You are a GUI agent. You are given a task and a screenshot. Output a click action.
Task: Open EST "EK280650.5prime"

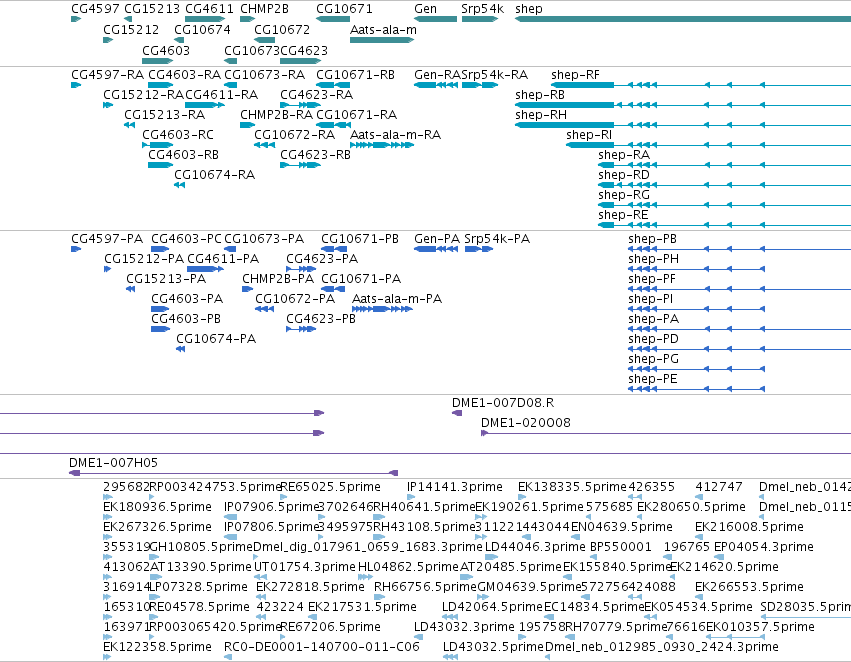coord(691,507)
